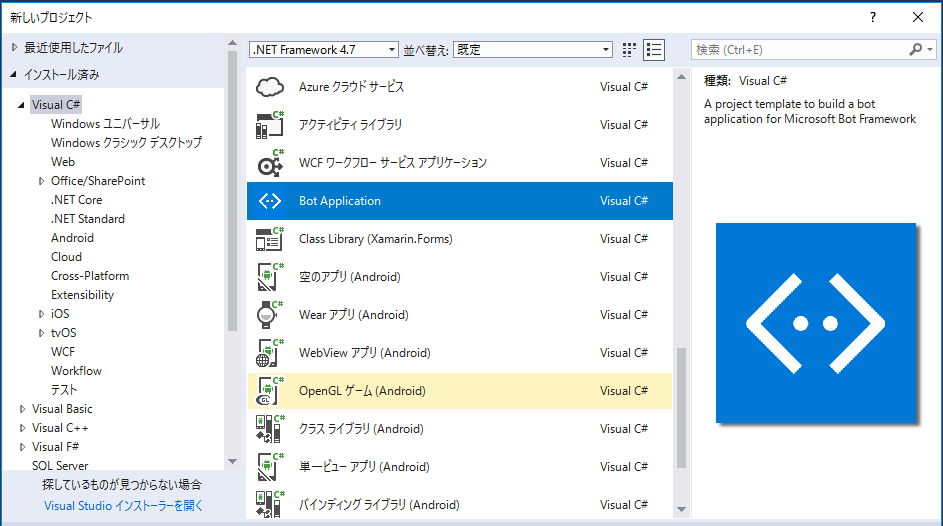This screenshot has height=526, width=943.
Task: Expand the 最近使用したファイル node
Action: (x=14, y=47)
